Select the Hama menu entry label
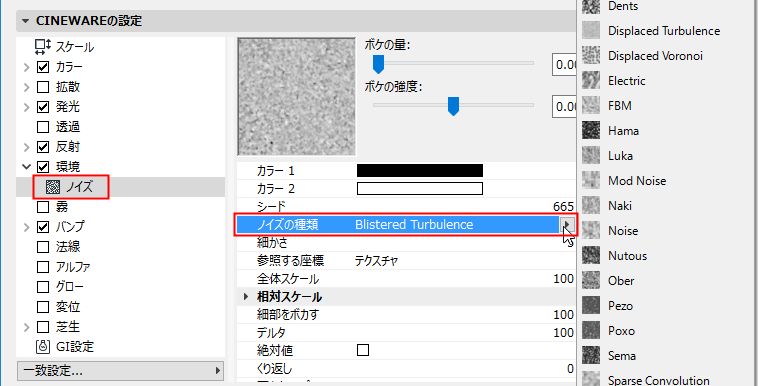Viewport: 758px width, 386px height. (623, 131)
